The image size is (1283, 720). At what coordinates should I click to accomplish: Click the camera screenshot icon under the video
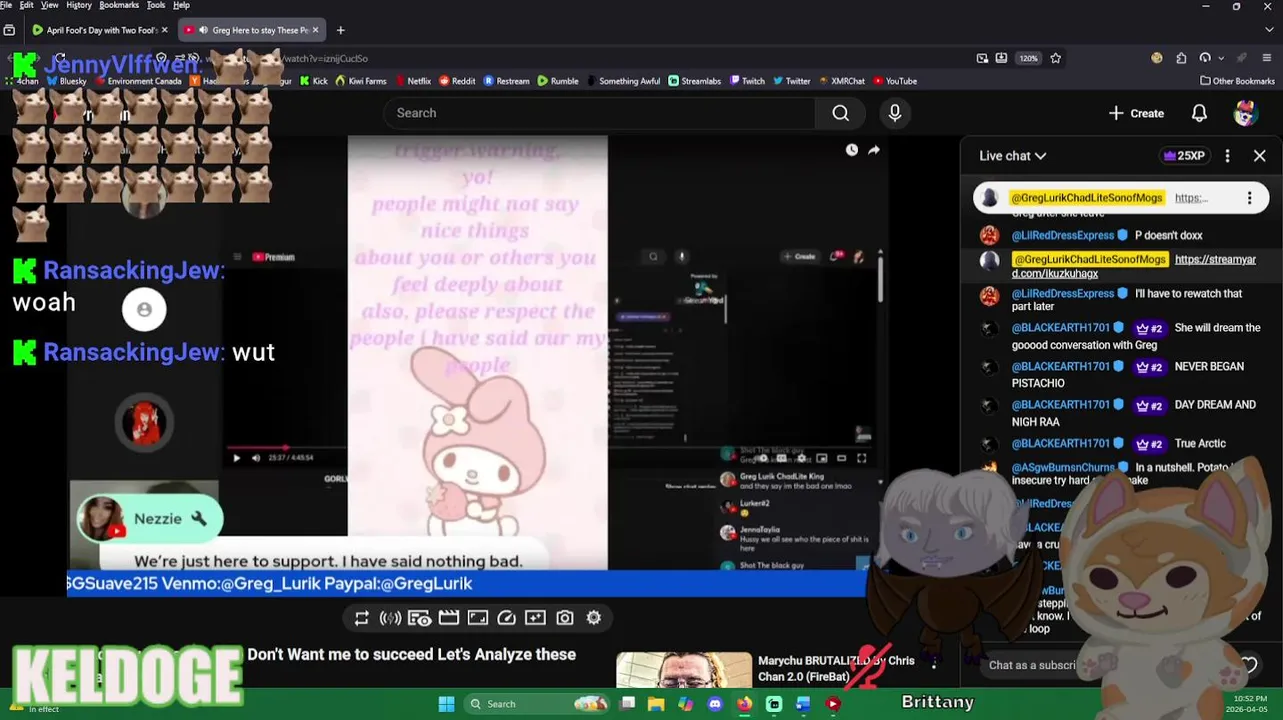(565, 618)
